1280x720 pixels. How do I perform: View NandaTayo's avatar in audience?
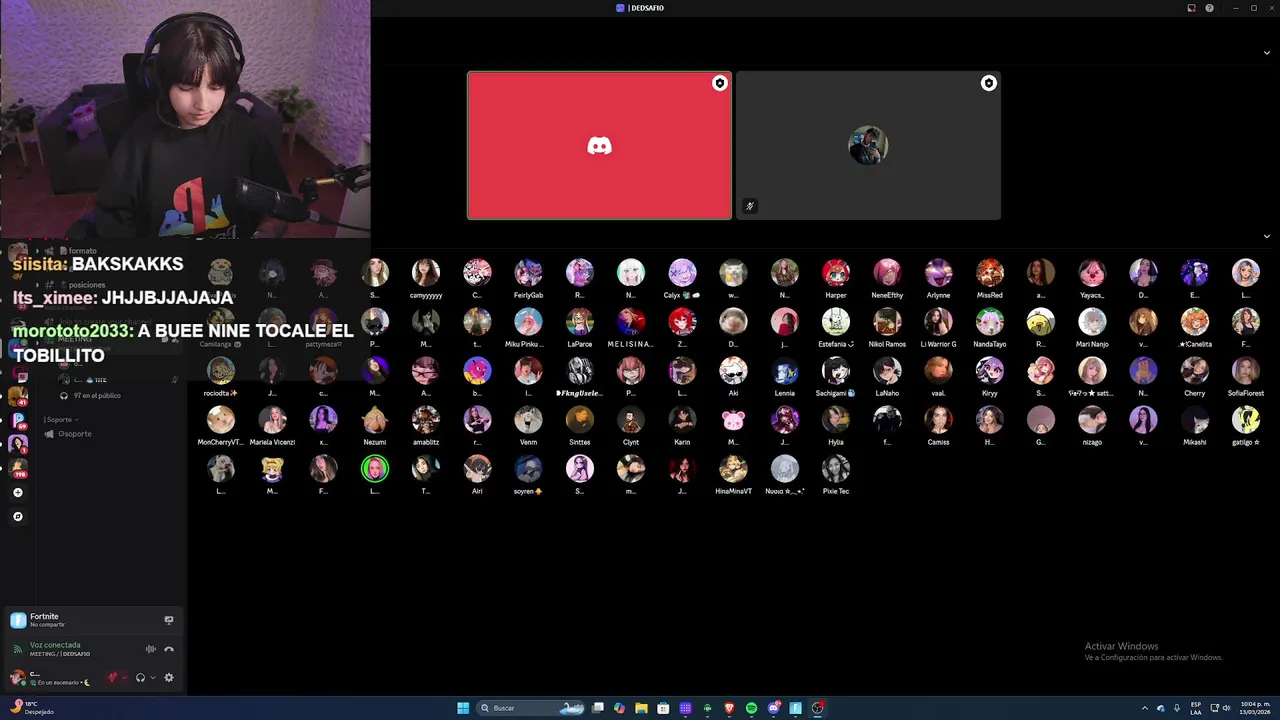pyautogui.click(x=990, y=321)
